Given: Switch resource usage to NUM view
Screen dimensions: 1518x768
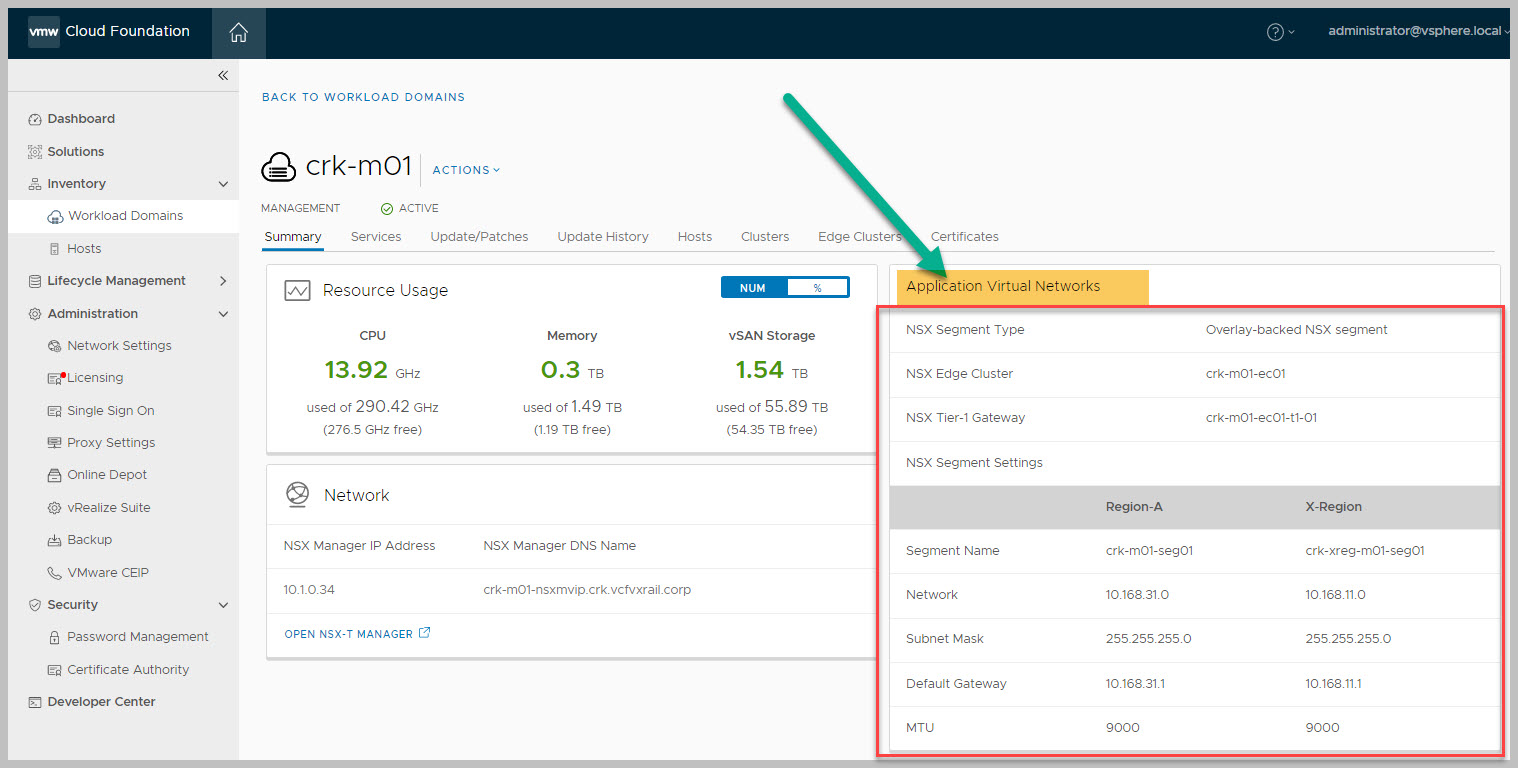Looking at the screenshot, I should (x=753, y=288).
